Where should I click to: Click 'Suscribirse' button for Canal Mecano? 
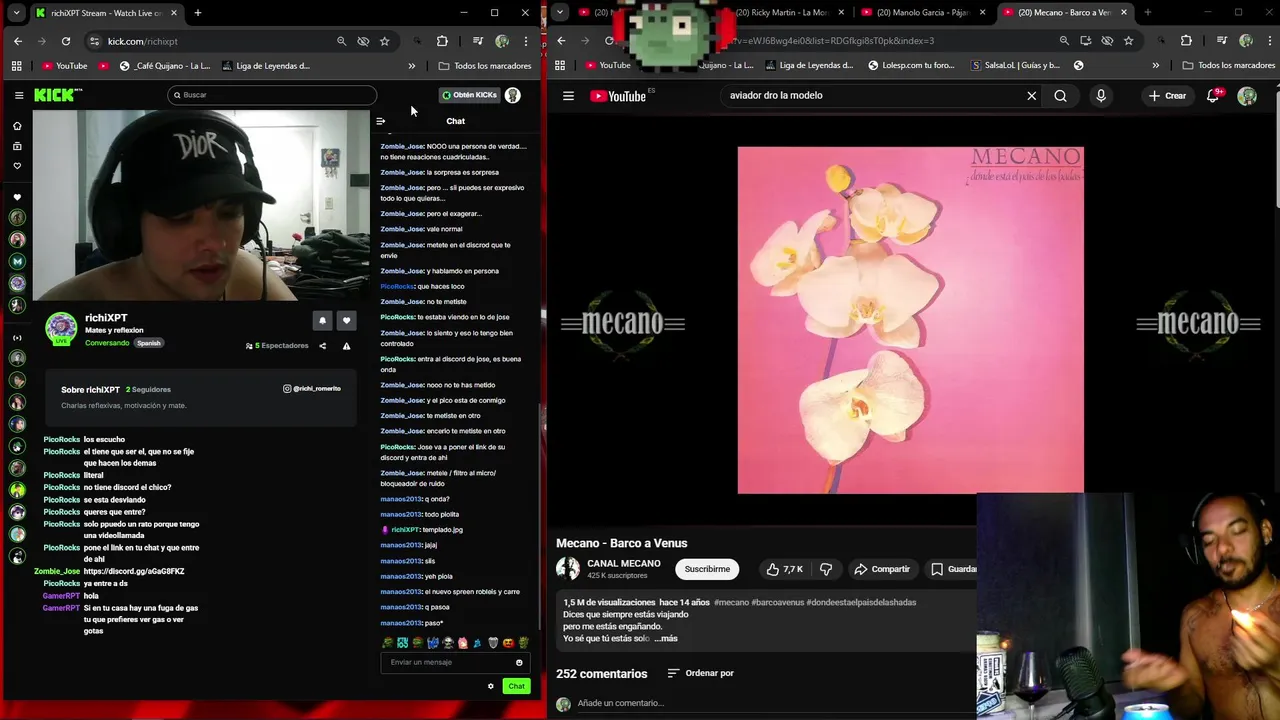click(x=707, y=569)
